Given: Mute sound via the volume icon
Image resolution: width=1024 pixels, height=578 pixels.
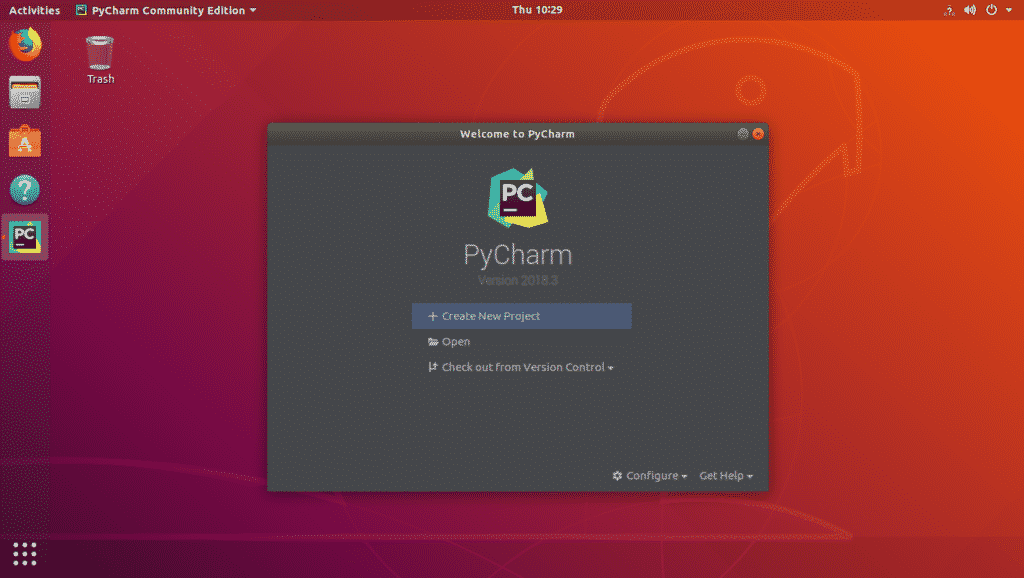Looking at the screenshot, I should (968, 10).
